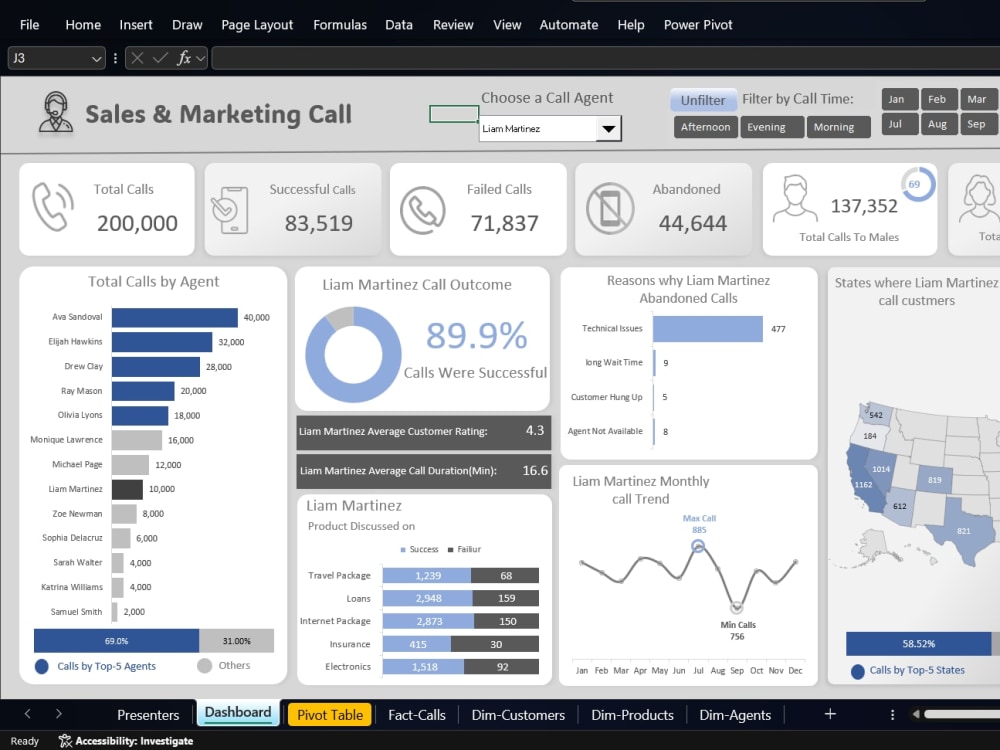The image size is (1000, 750).
Task: Click the formula bar three-dot handle
Action: point(115,59)
